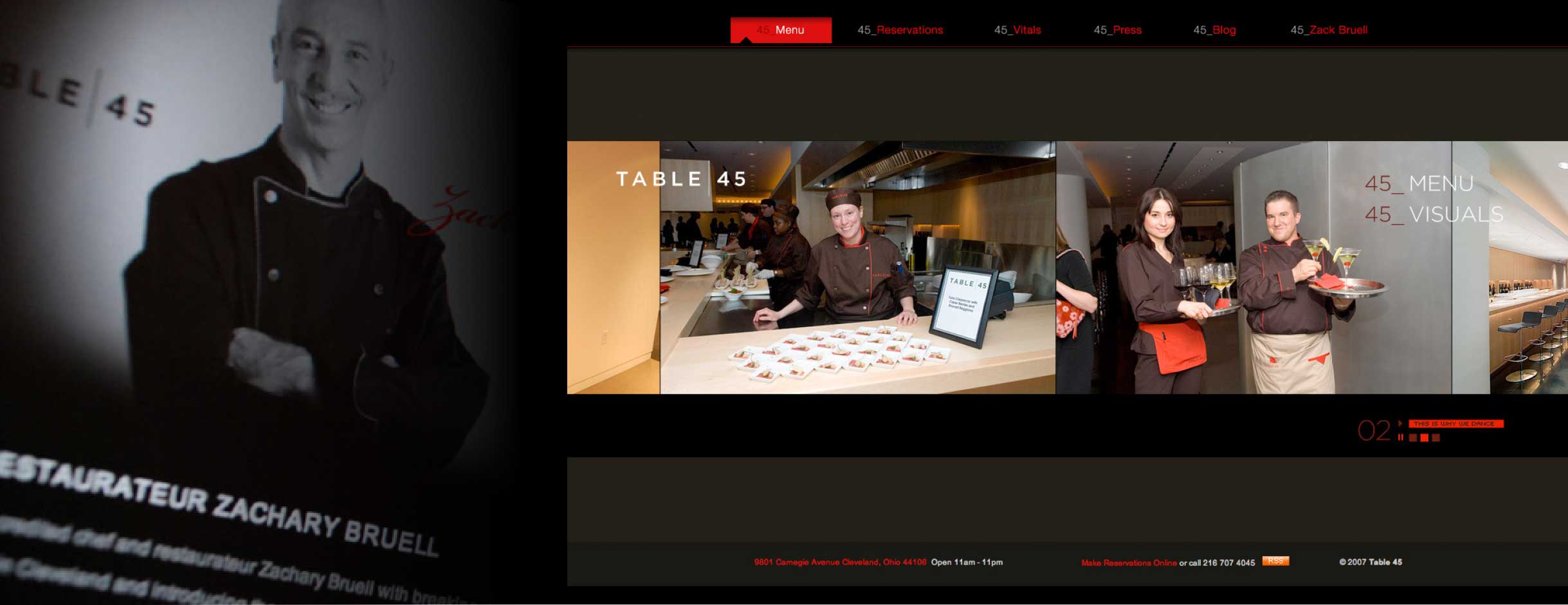Click the small play arrow beside 02

(x=1400, y=423)
